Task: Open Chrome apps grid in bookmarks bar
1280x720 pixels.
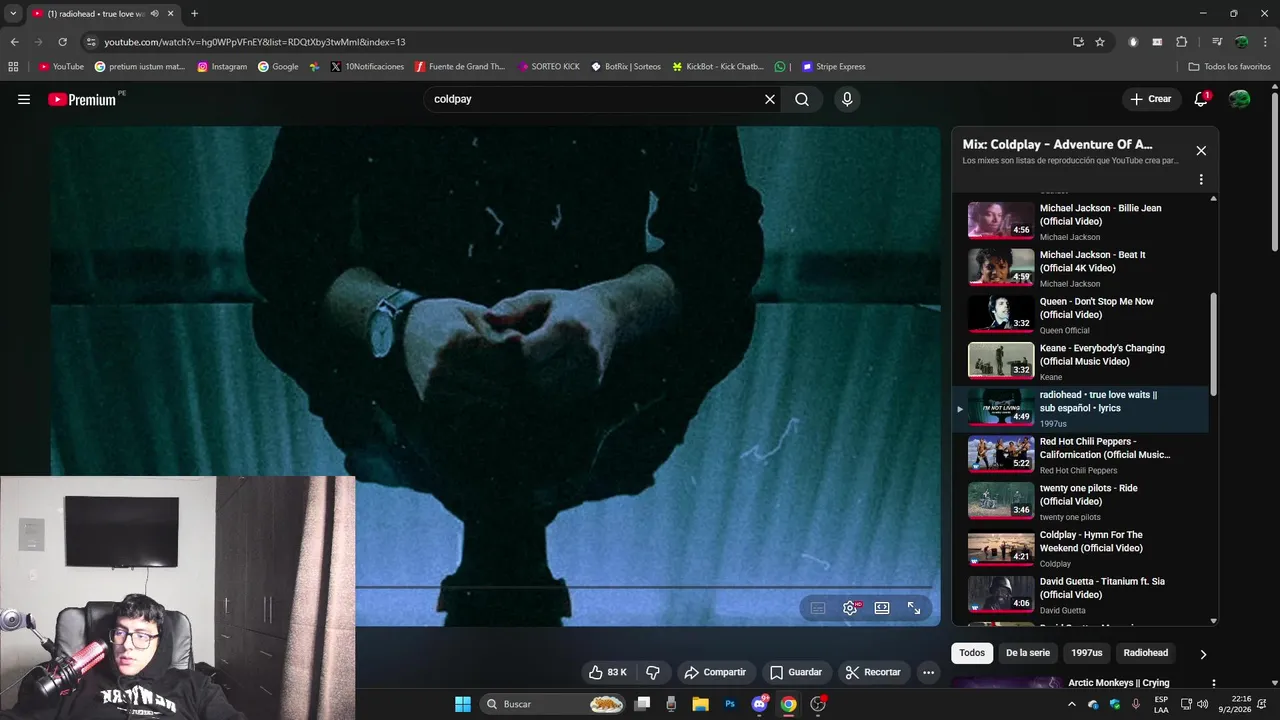Action: [x=13, y=67]
